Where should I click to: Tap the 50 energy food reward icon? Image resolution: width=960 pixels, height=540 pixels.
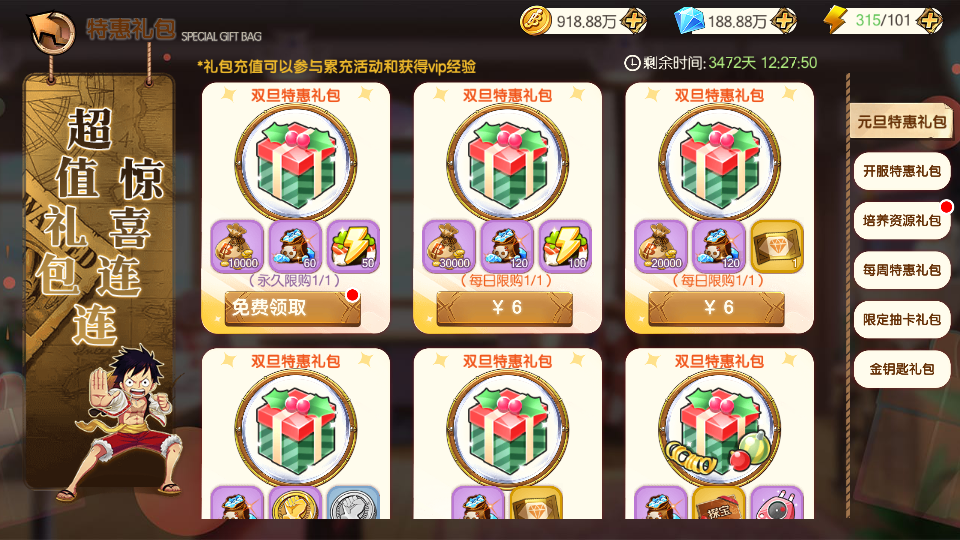[x=353, y=246]
